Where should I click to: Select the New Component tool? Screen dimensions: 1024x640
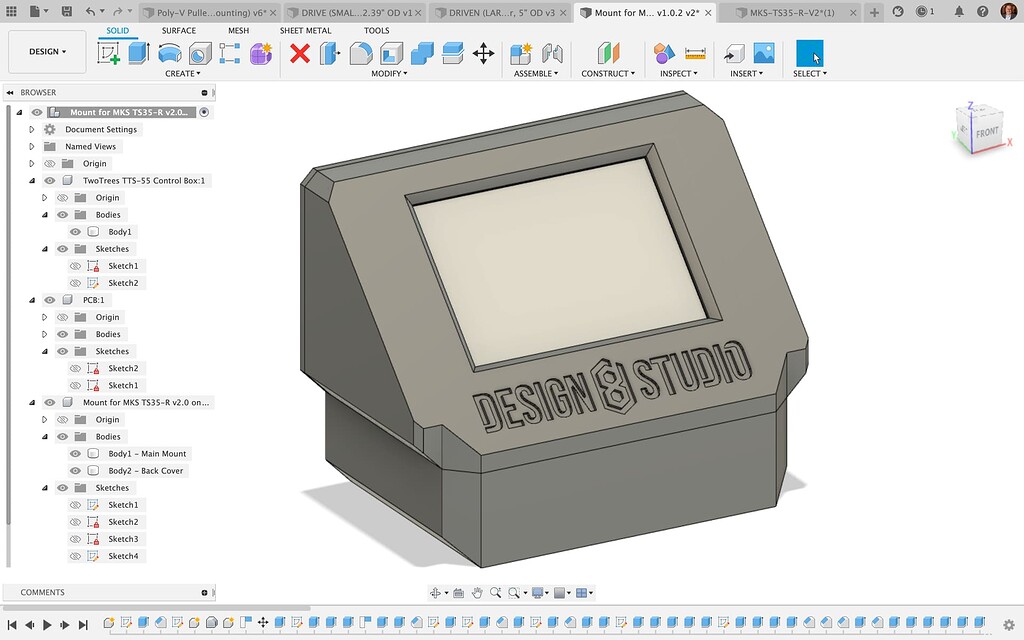tap(521, 53)
